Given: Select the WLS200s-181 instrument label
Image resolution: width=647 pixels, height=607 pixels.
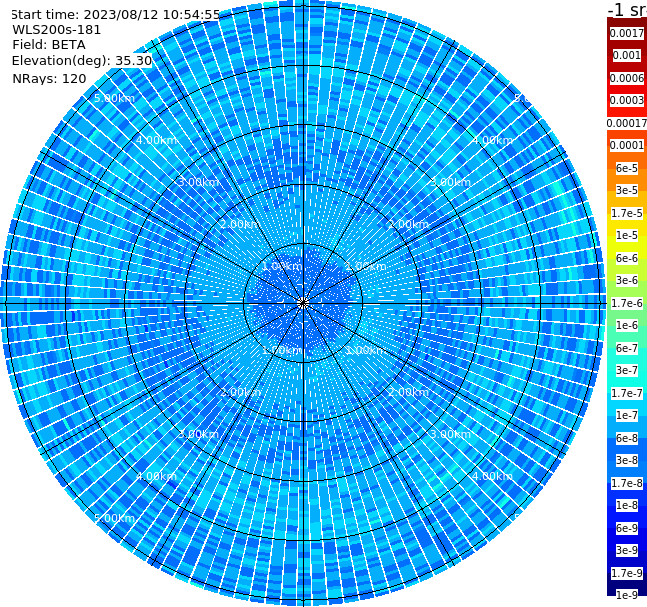Looking at the screenshot, I should click(57, 30).
